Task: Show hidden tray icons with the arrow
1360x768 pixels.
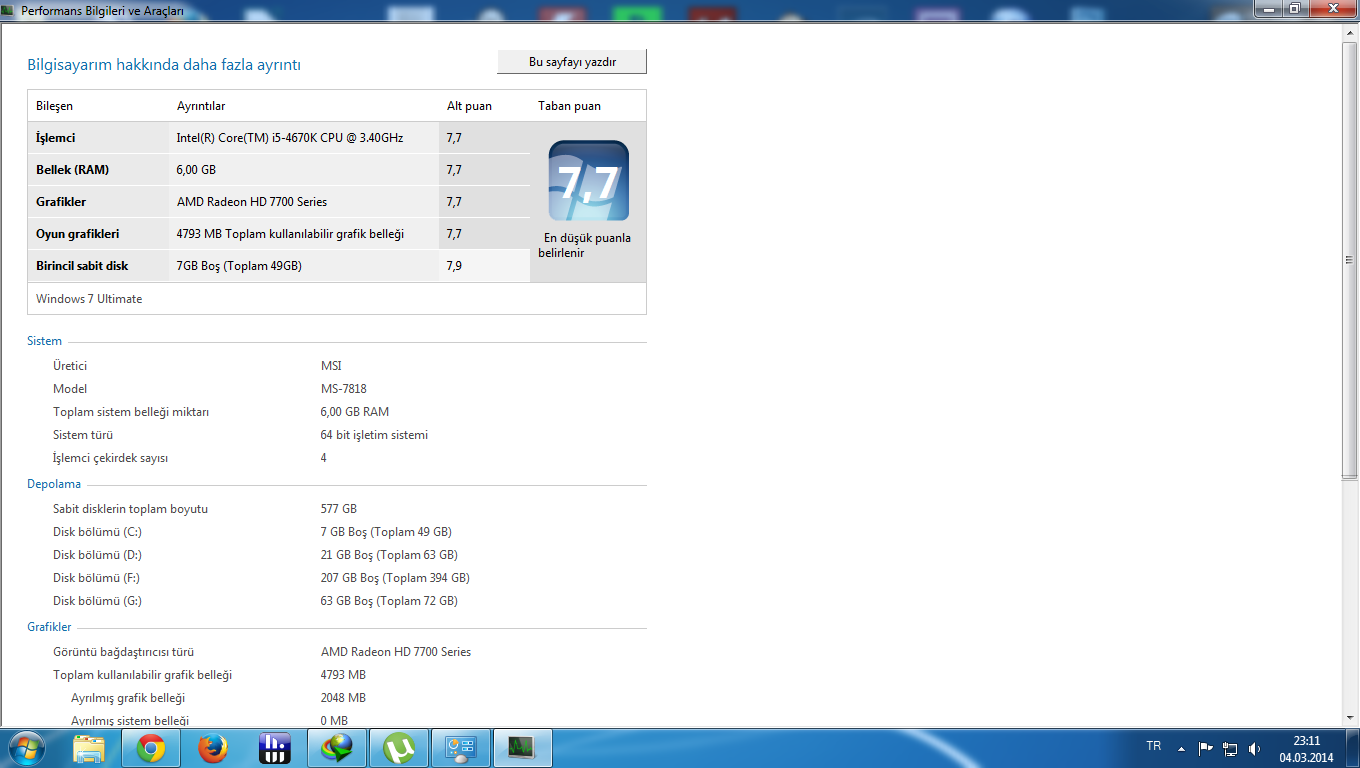Action: tap(1181, 748)
